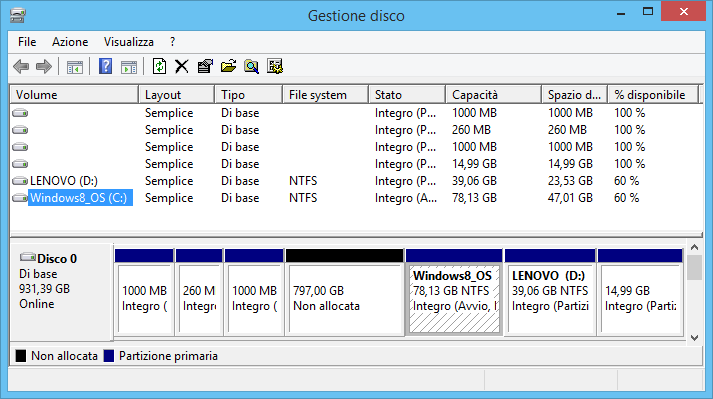713x399 pixels.
Task: Click the Open folder toolbar icon
Action: [228, 66]
